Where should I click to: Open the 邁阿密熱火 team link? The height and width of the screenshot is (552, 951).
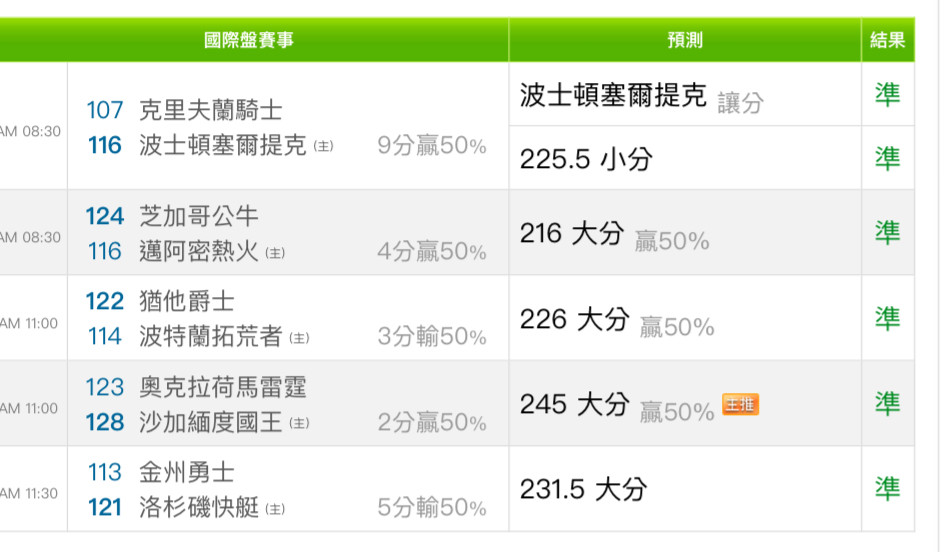199,251
